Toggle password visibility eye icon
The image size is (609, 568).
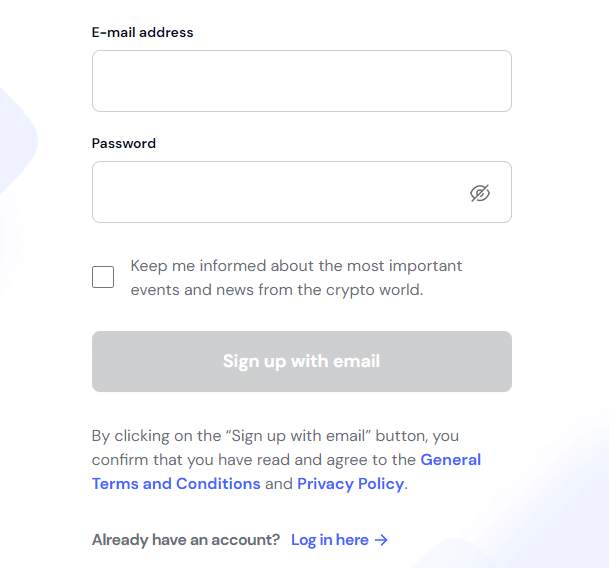pos(480,193)
